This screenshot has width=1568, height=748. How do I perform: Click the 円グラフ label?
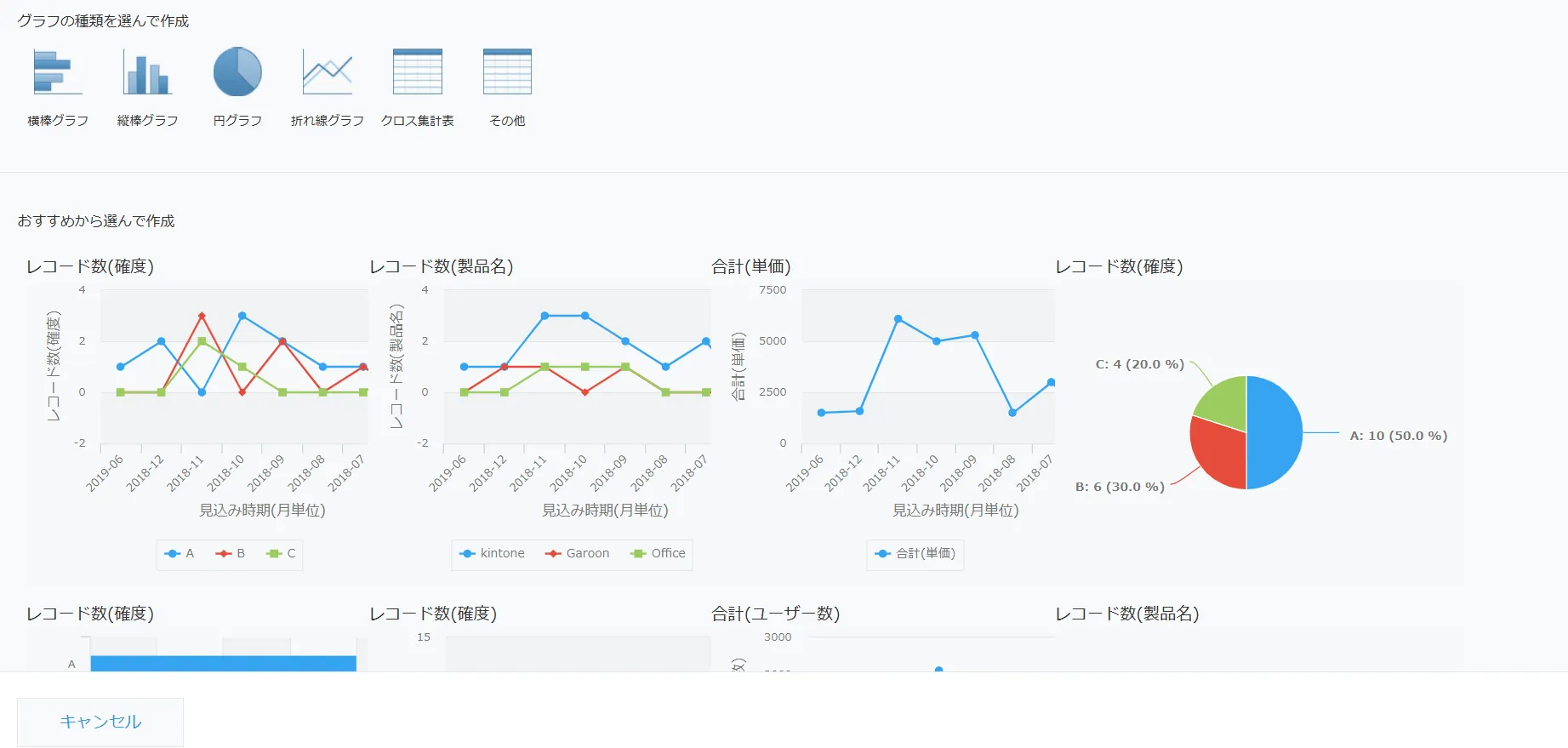[x=237, y=121]
